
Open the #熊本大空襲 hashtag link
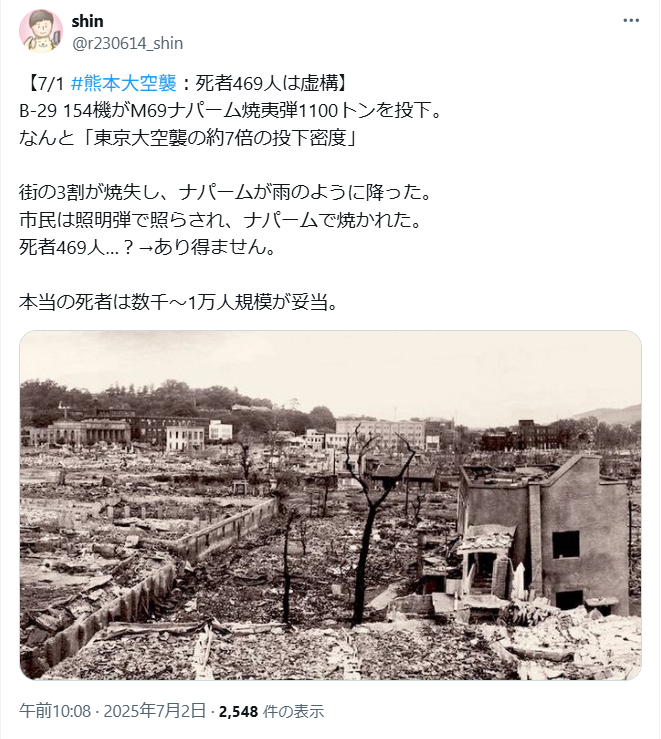tap(123, 83)
